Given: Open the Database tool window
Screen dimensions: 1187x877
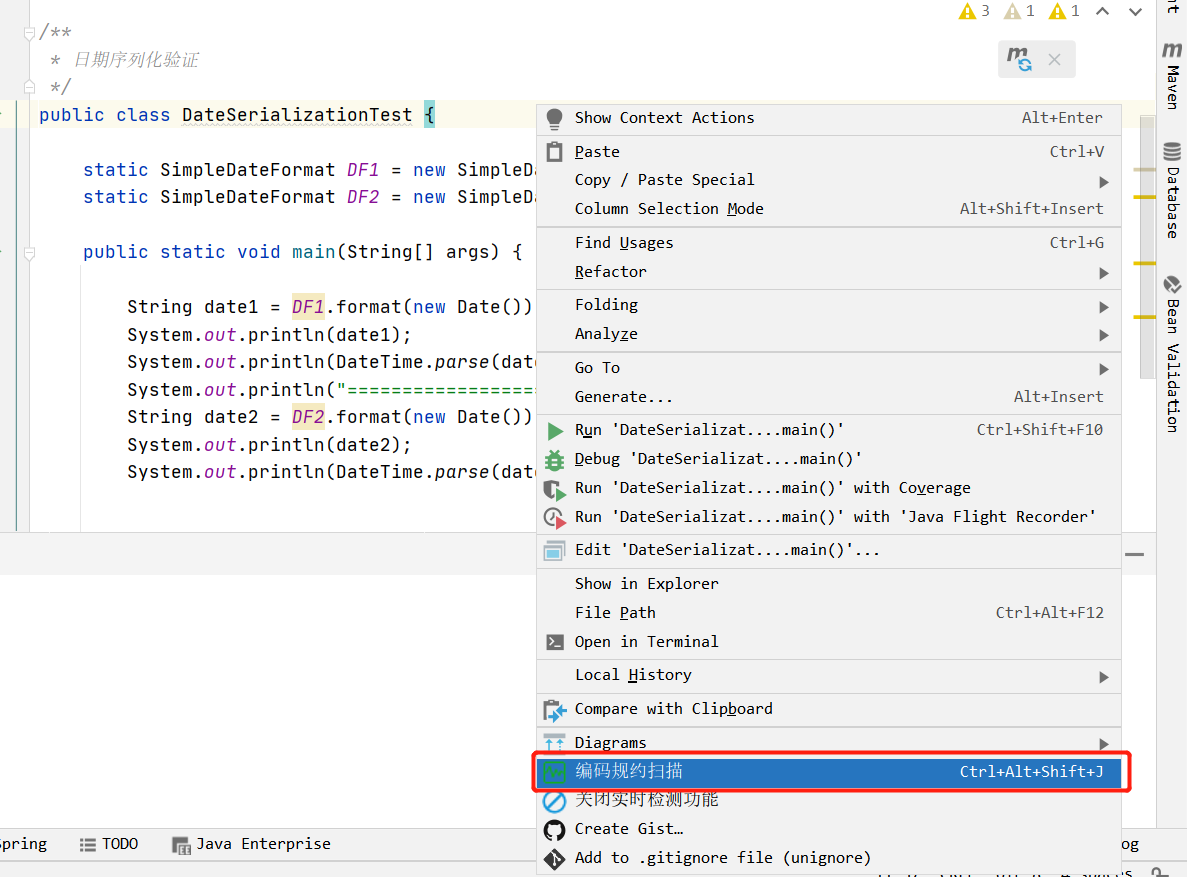Looking at the screenshot, I should [1172, 189].
